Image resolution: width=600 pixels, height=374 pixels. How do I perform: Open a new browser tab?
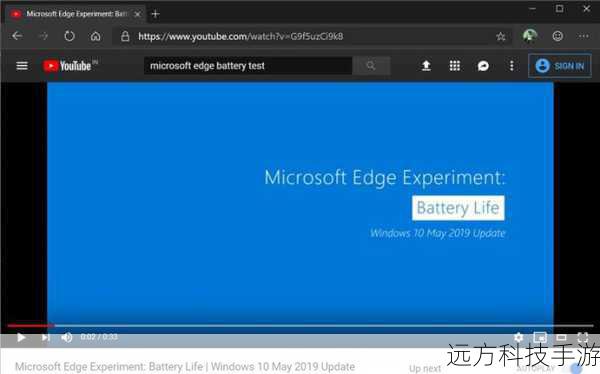pyautogui.click(x=155, y=14)
